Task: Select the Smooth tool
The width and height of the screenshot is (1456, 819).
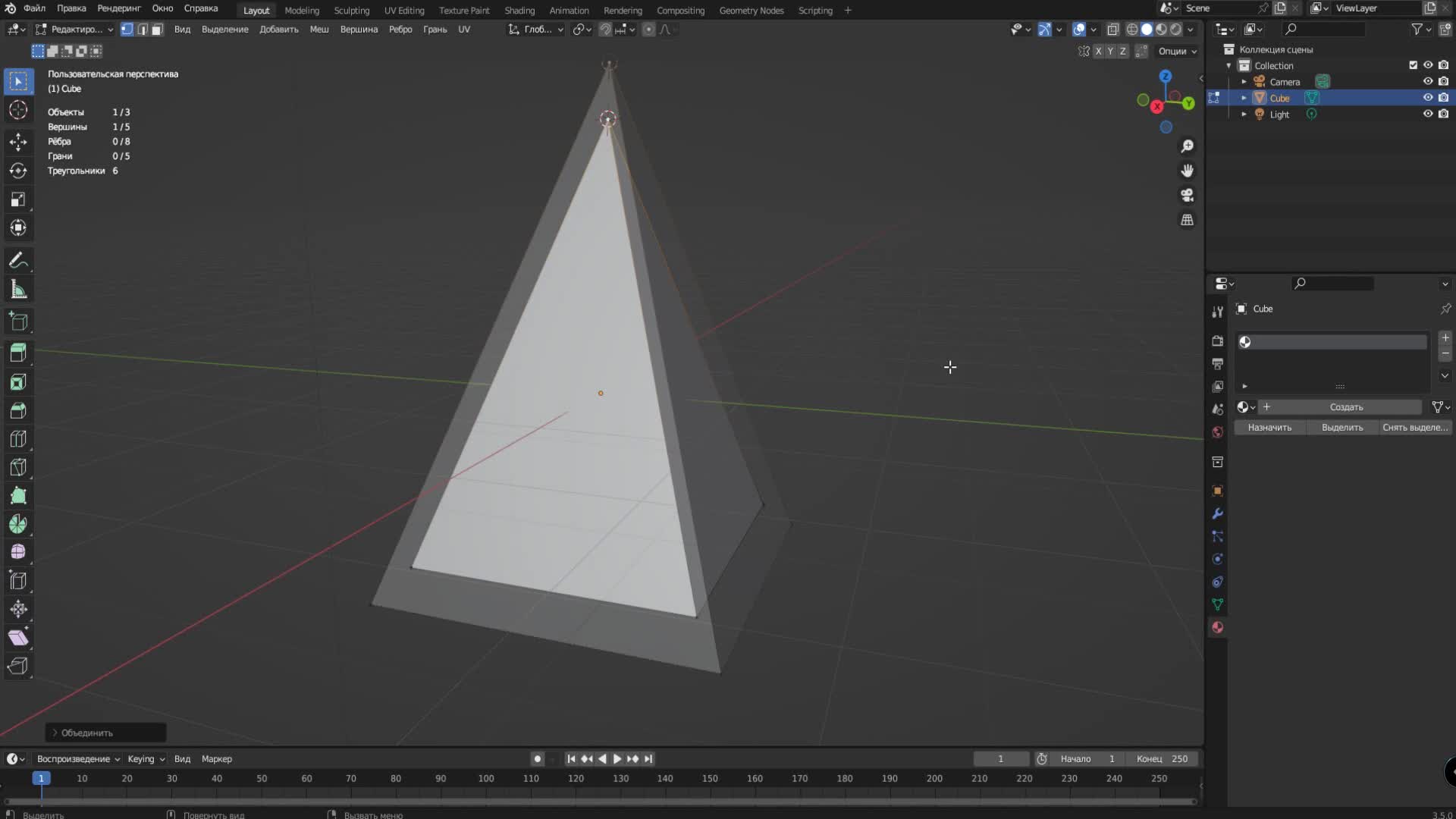Action: point(18,552)
